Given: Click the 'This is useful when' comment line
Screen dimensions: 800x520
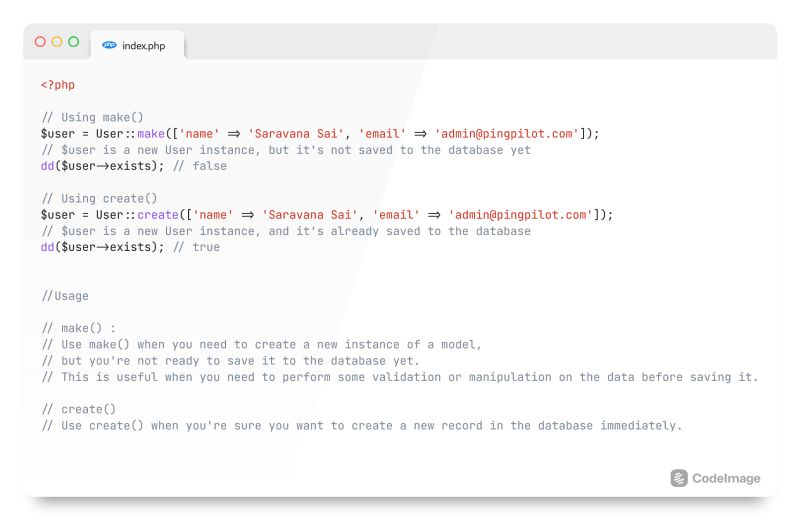Looking at the screenshot, I should coord(400,377).
